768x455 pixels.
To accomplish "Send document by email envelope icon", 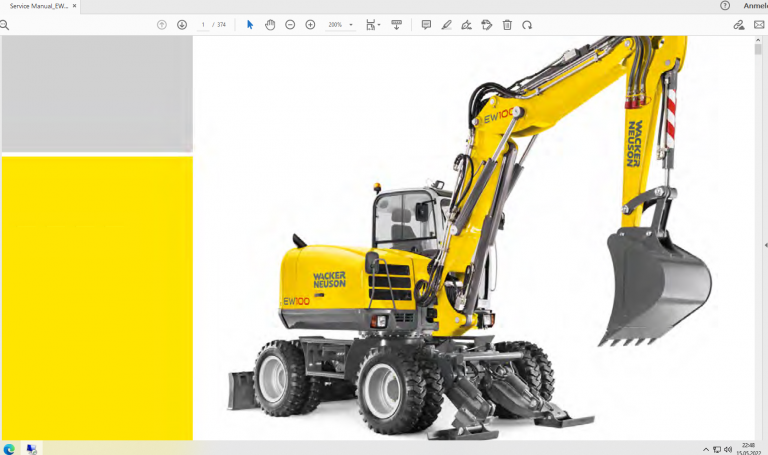I will [759, 24].
